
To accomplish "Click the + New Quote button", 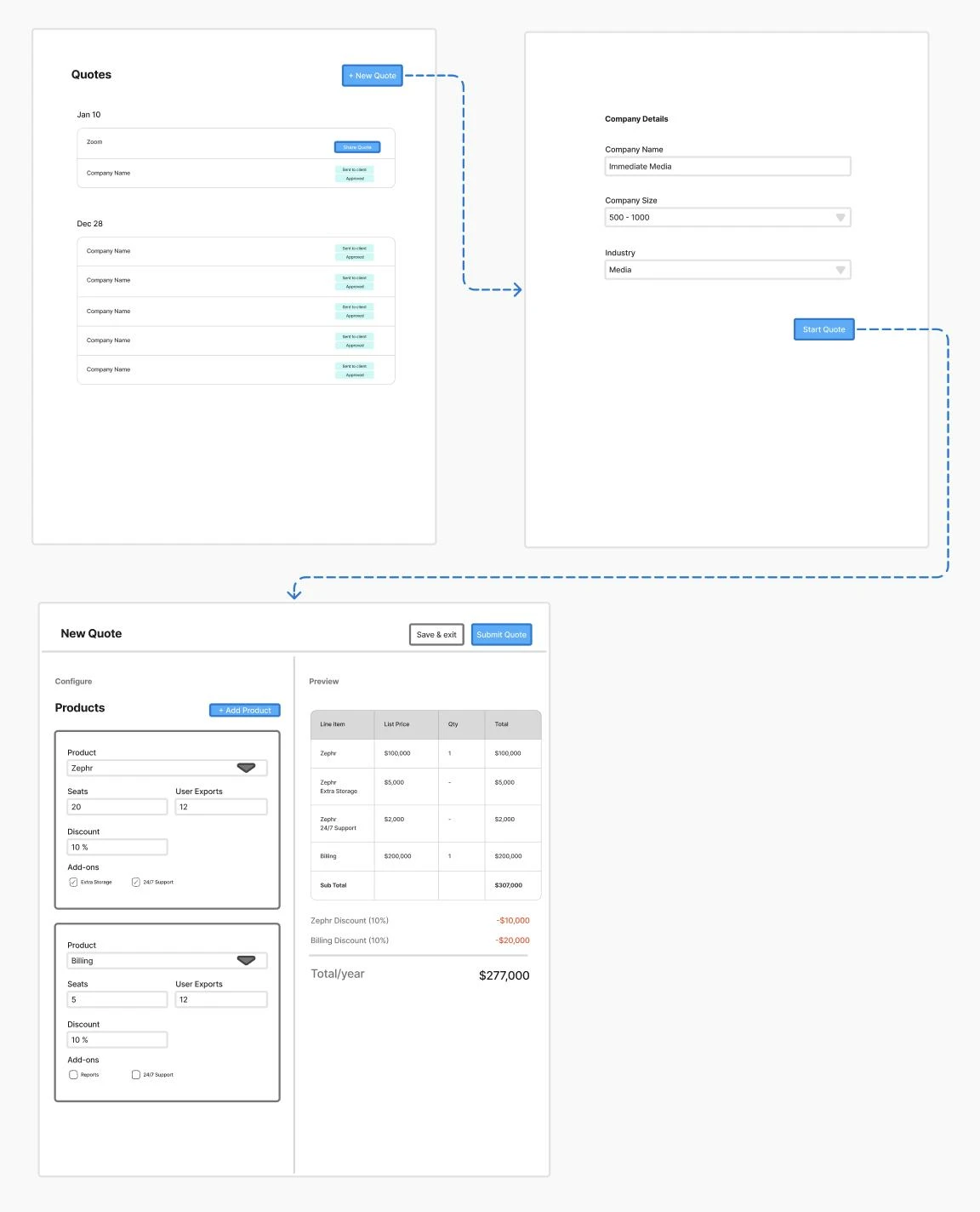I will pyautogui.click(x=373, y=76).
